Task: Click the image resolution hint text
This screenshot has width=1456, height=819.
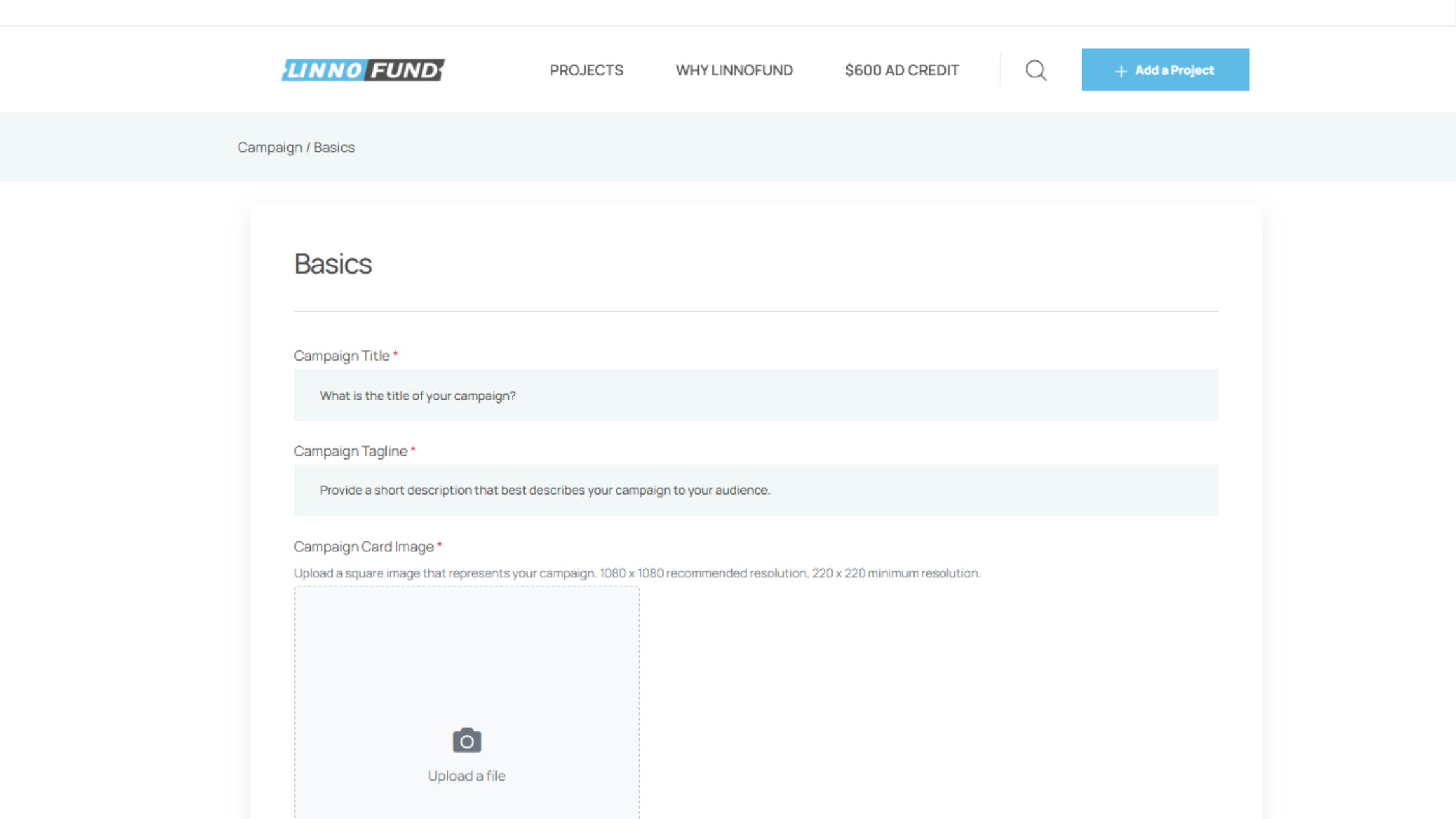Action: [x=636, y=573]
